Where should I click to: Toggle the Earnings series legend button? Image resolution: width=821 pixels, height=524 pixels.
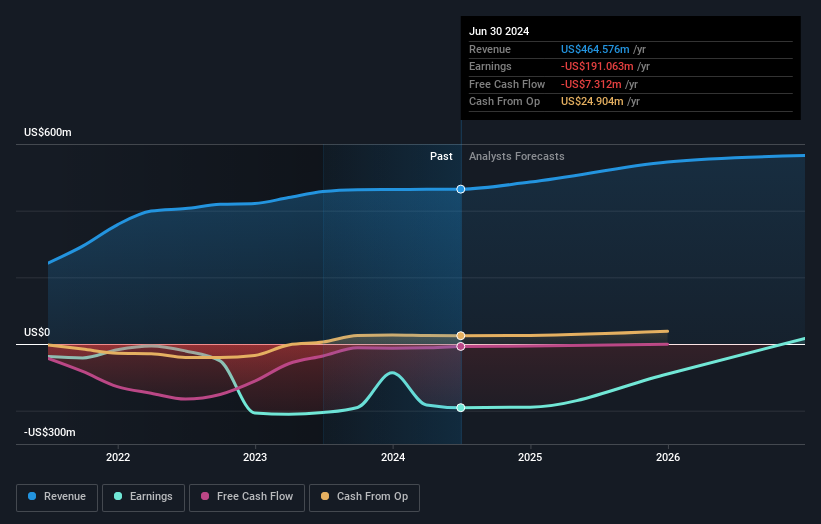[x=143, y=497]
